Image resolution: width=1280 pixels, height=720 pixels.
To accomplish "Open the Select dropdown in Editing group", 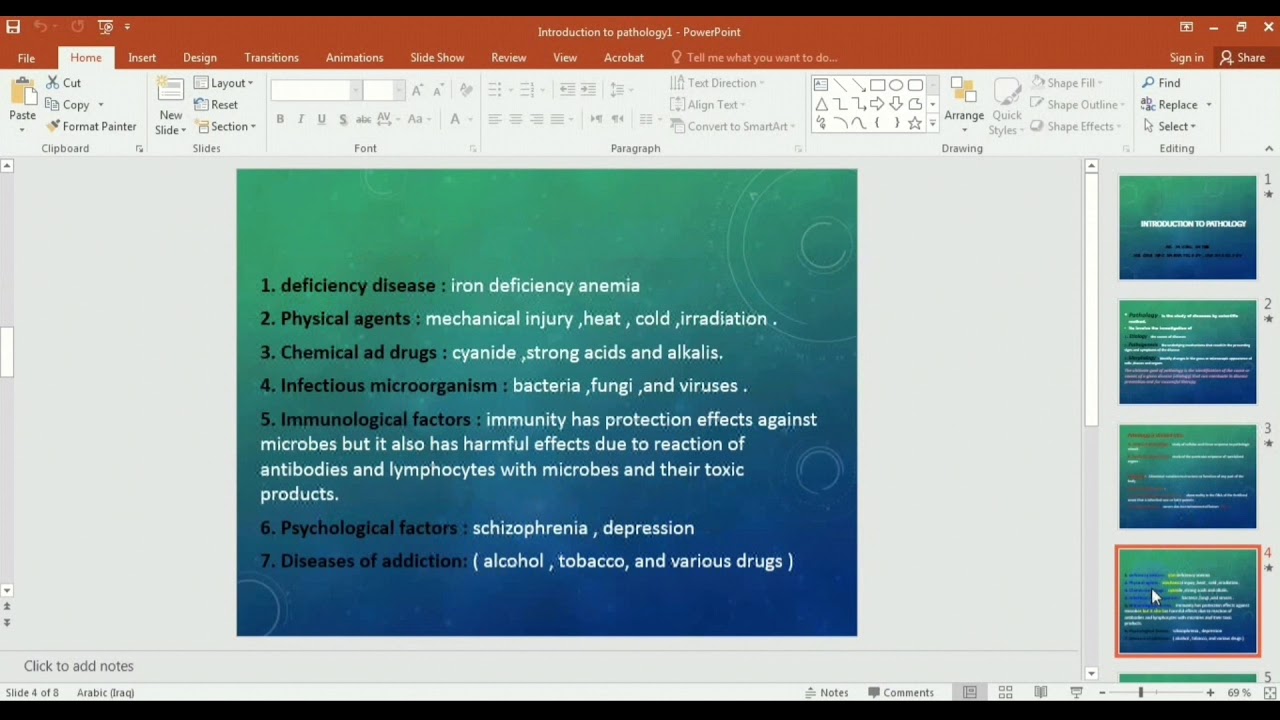I will coord(1169,126).
